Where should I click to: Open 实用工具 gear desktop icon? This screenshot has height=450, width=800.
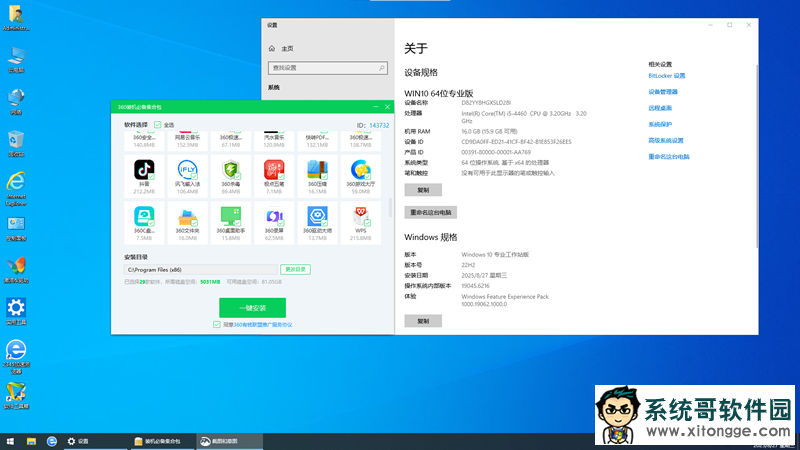pos(16,312)
